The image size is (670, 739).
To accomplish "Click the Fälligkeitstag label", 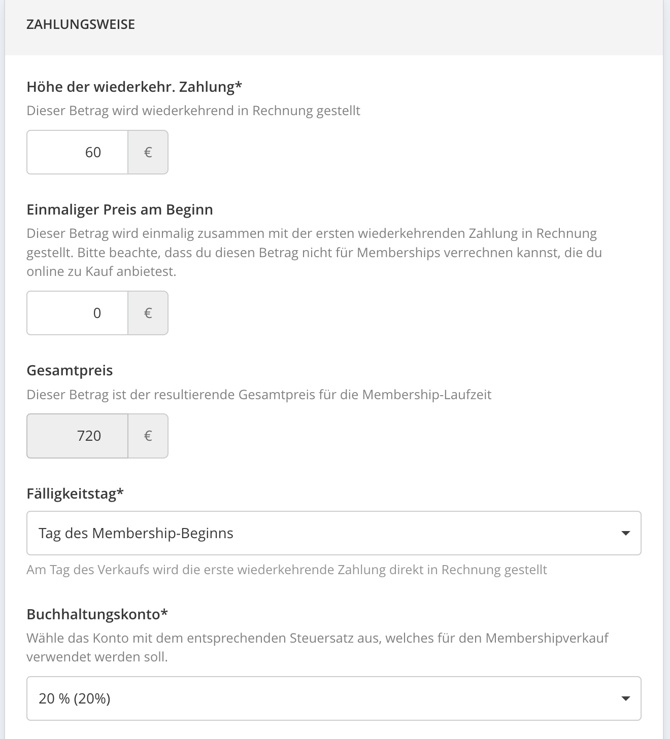I will pyautogui.click(x=75, y=493).
